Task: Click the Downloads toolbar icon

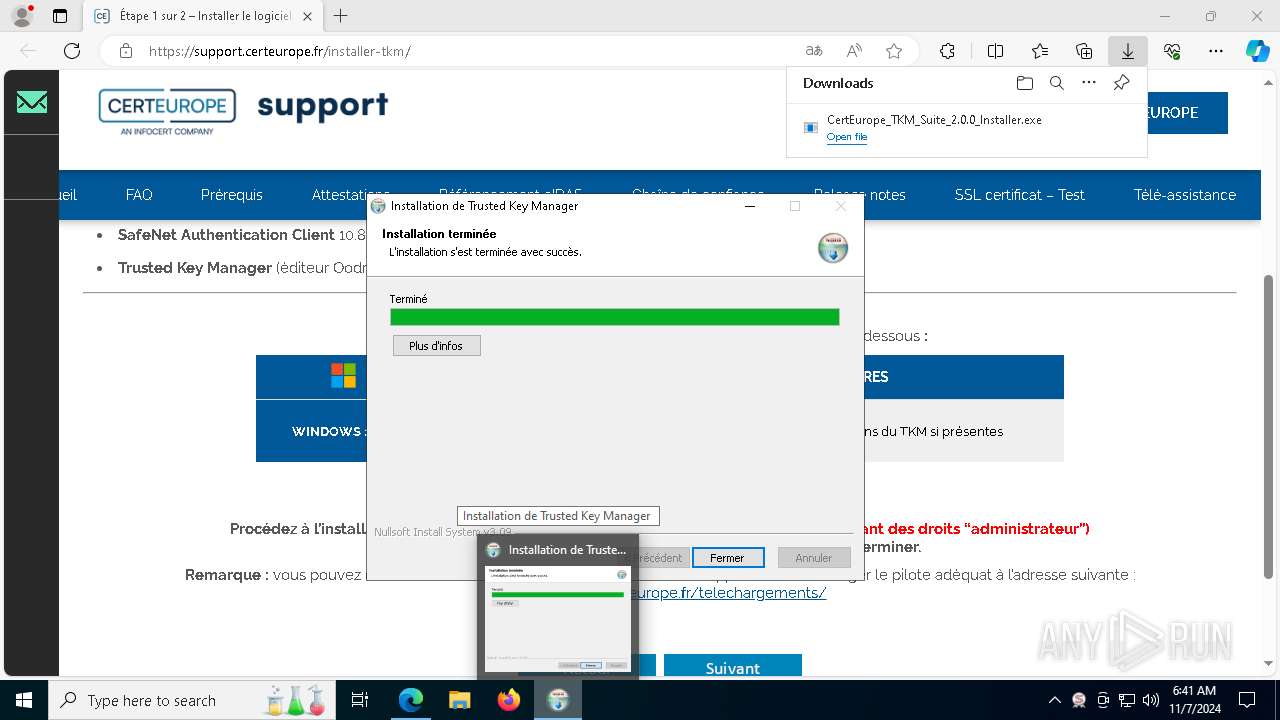Action: pyautogui.click(x=1128, y=51)
